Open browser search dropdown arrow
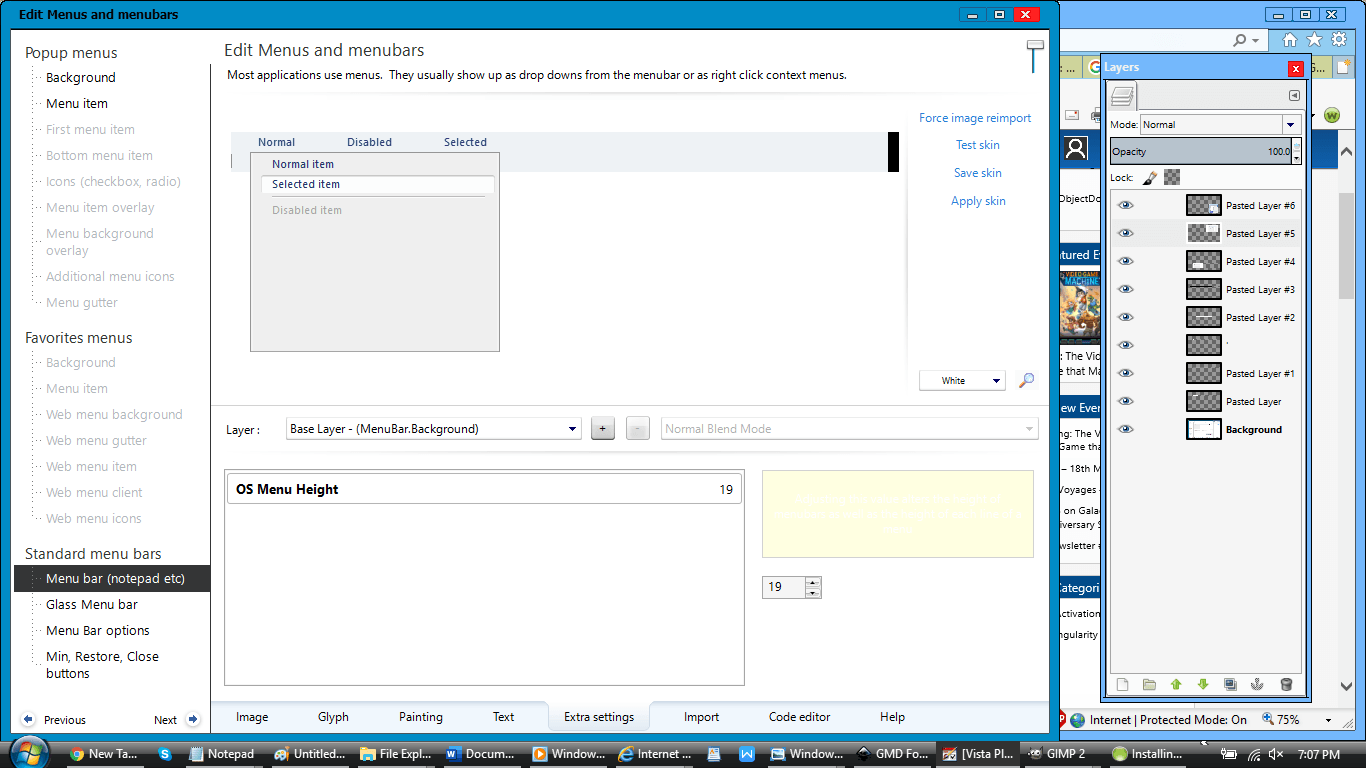The height and width of the screenshot is (768, 1366). (1255, 40)
